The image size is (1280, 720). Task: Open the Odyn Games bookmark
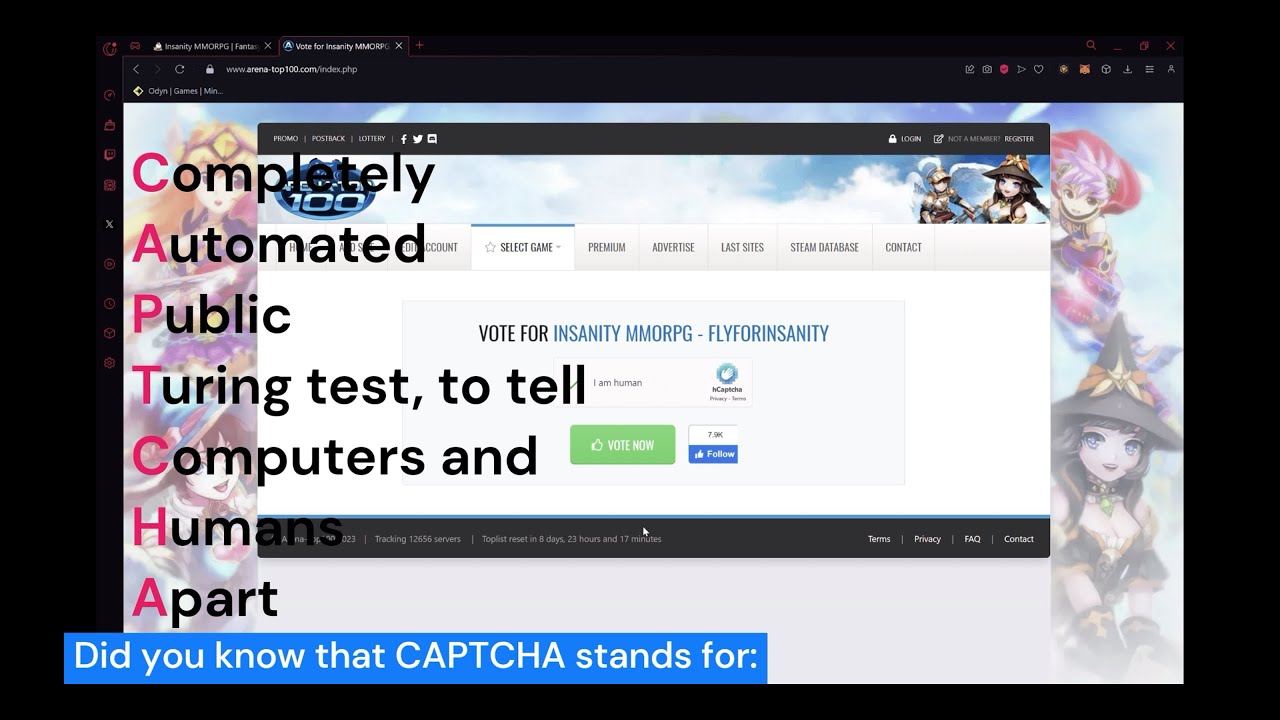[x=178, y=91]
